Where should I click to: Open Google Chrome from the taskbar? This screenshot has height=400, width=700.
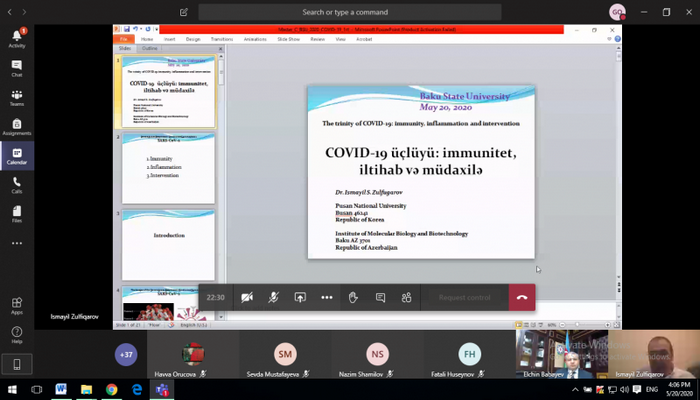click(111, 389)
